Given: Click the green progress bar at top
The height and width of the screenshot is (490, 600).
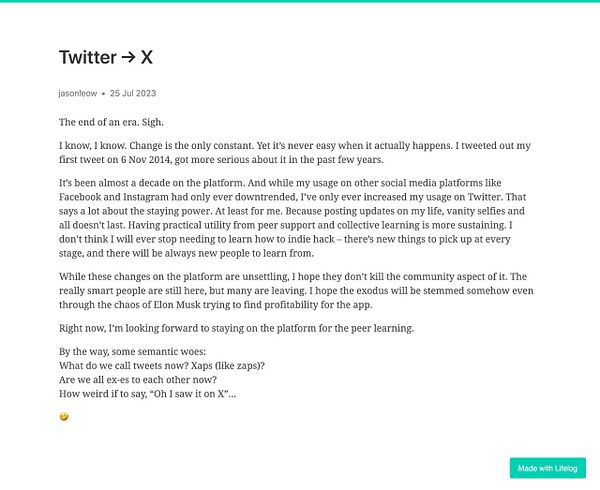Looking at the screenshot, I should pos(300,1).
